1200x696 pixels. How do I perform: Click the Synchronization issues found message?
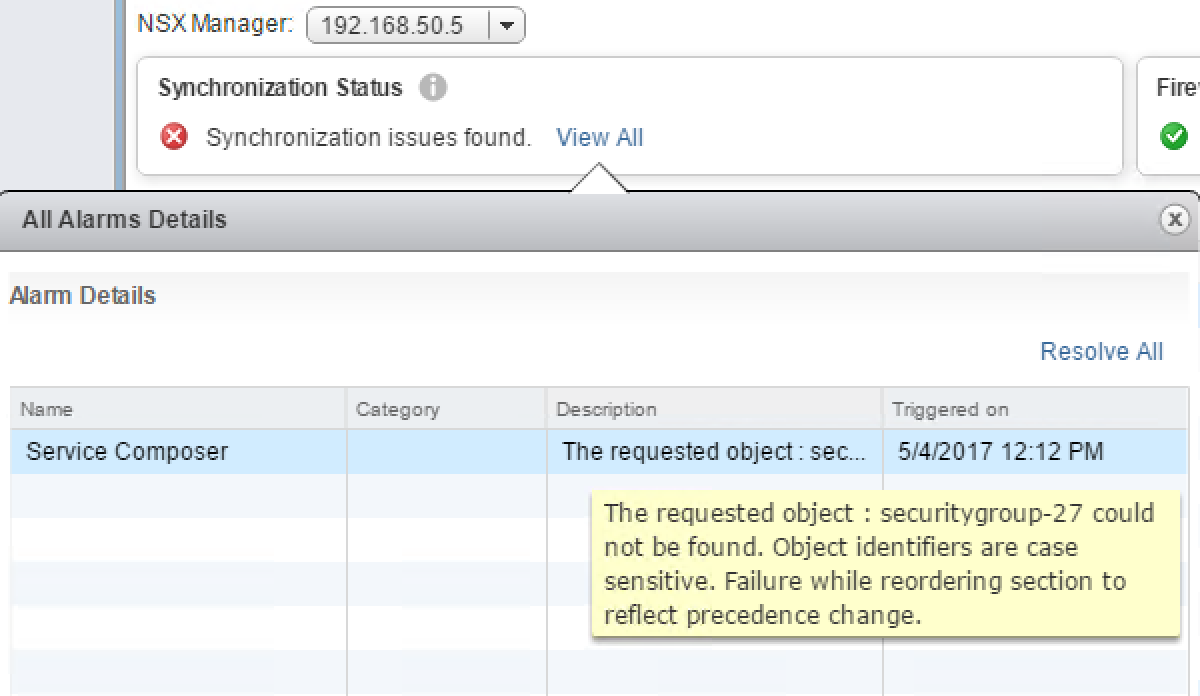click(x=368, y=138)
